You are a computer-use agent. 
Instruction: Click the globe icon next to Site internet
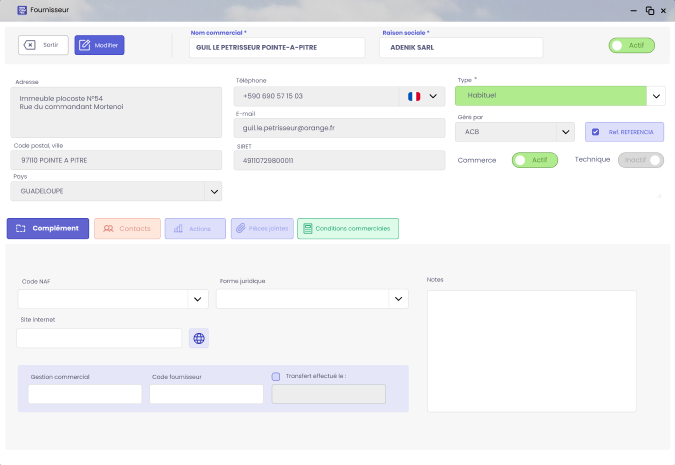(199, 338)
